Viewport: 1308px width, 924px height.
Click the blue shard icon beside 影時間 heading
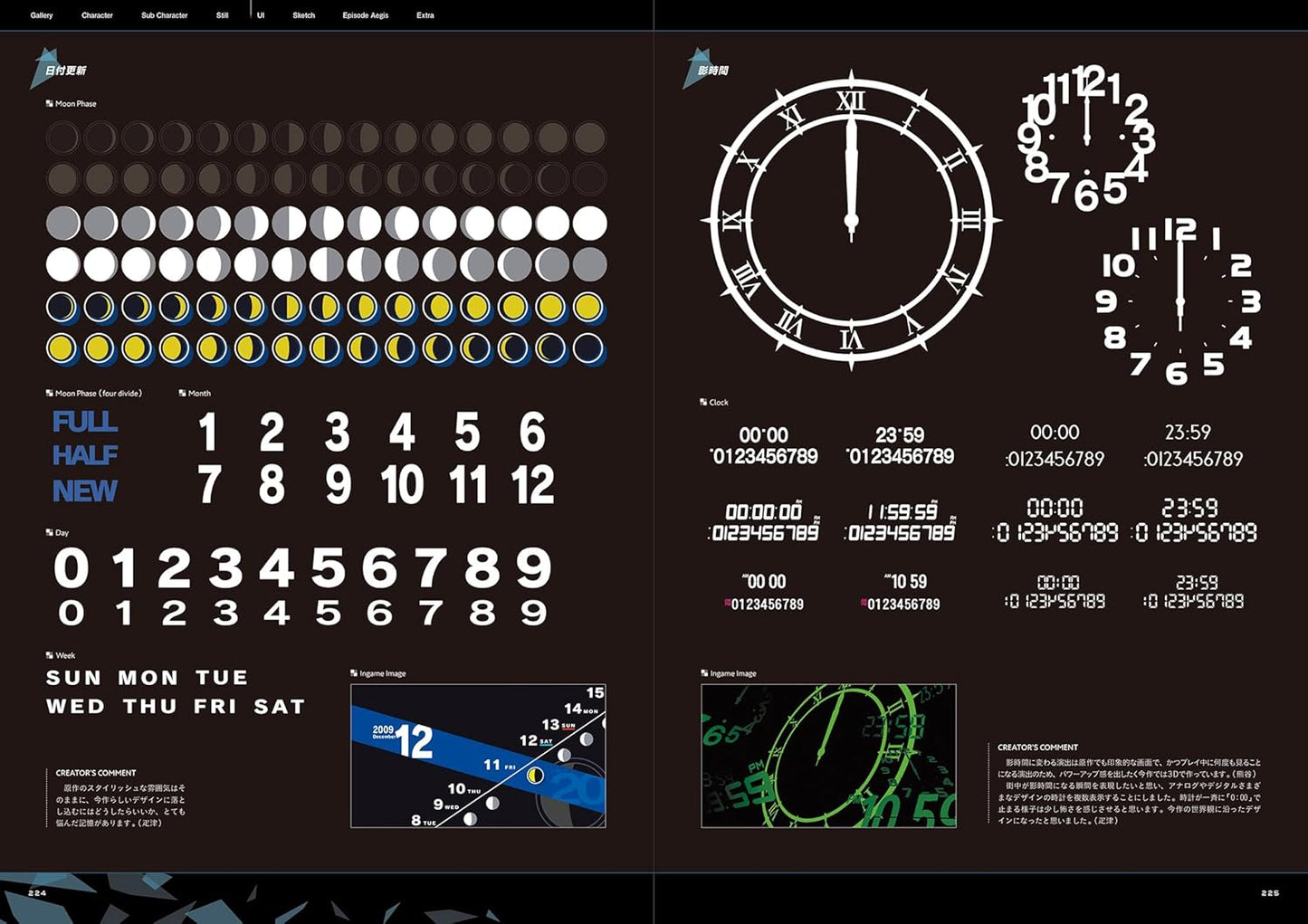(x=695, y=70)
